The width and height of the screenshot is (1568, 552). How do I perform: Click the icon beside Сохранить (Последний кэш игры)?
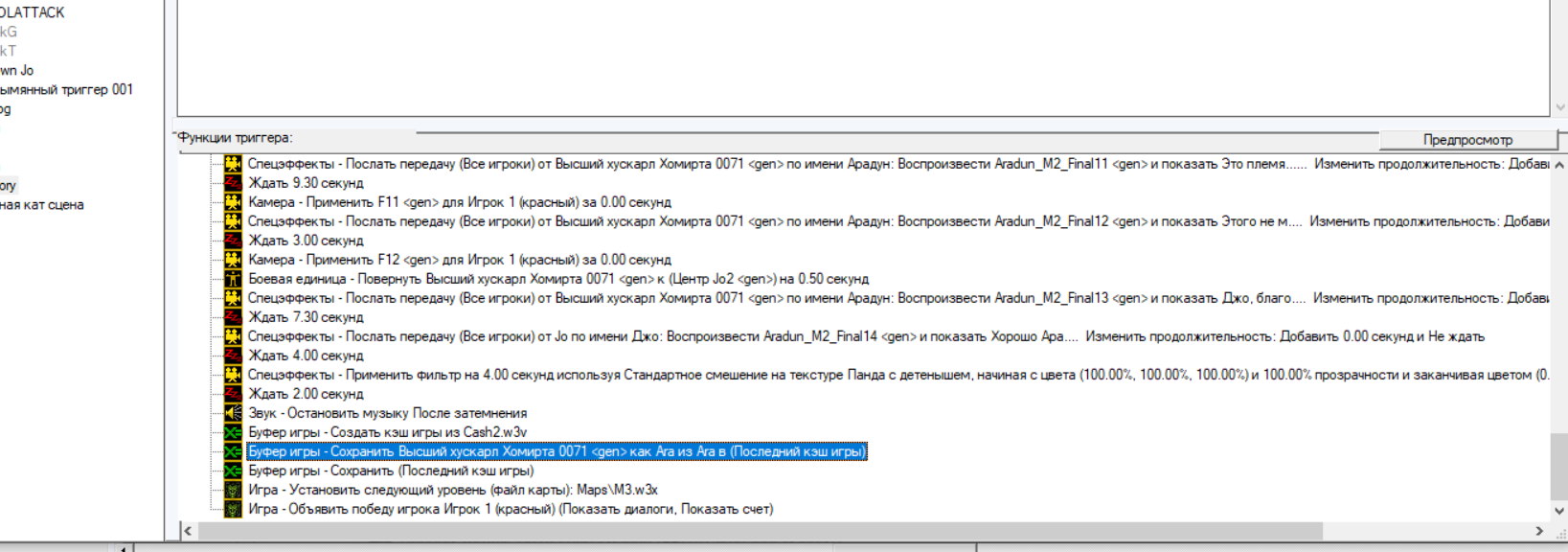[x=233, y=471]
